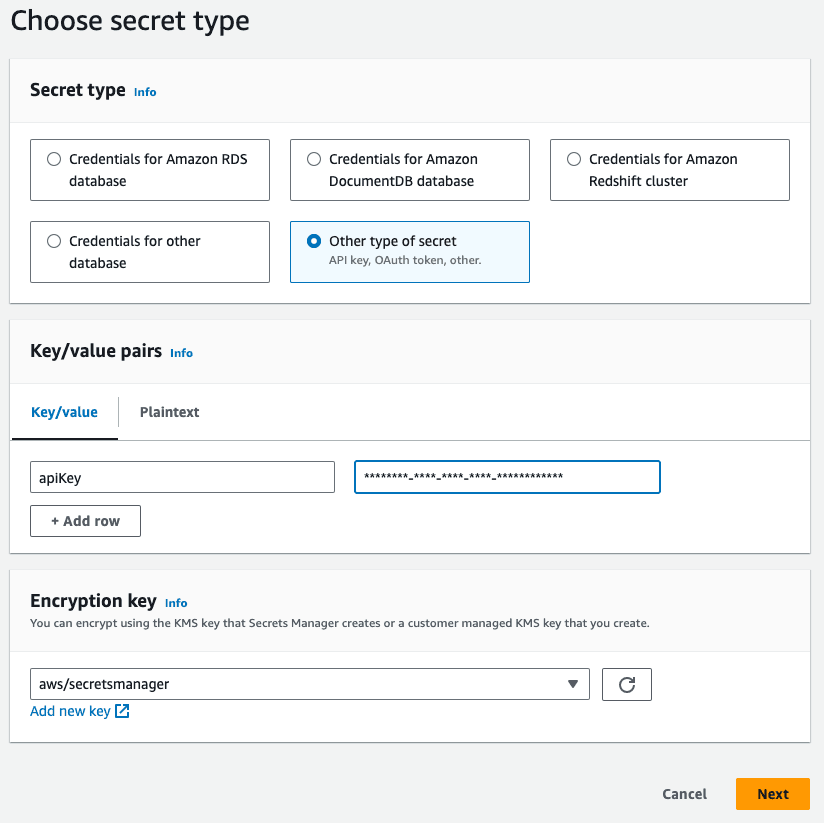Click the masked secret value input field
The width and height of the screenshot is (824, 823).
point(507,477)
